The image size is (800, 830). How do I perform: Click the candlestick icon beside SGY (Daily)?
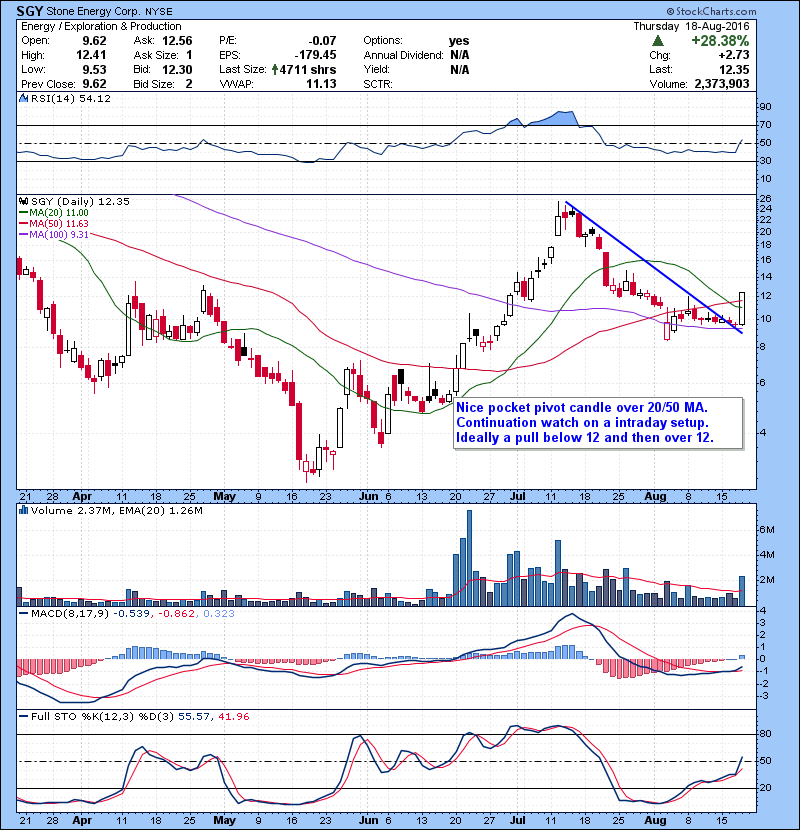(x=23, y=201)
